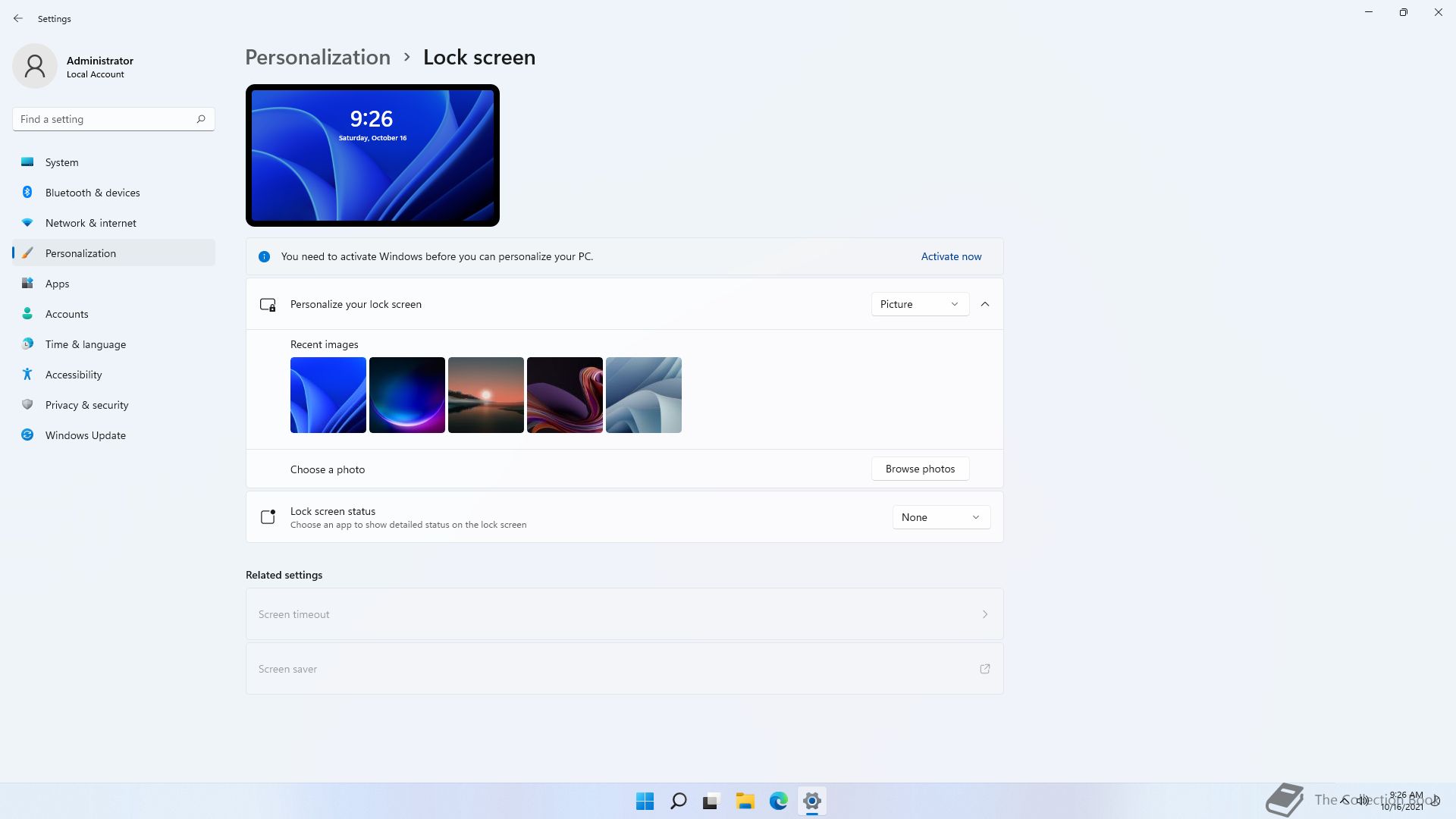
Task: Select blue bloom recent image
Action: point(328,395)
